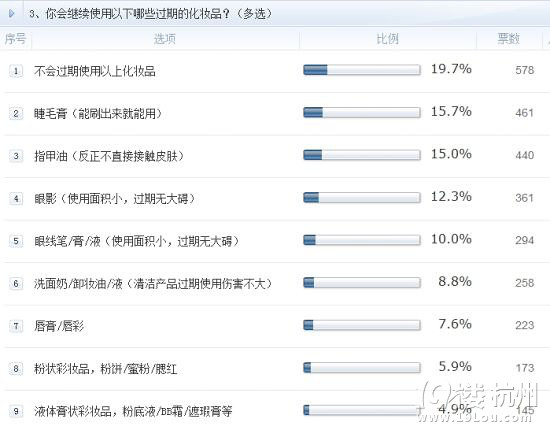
Task: Click the 19lou.com watermark logo
Action: (479, 401)
